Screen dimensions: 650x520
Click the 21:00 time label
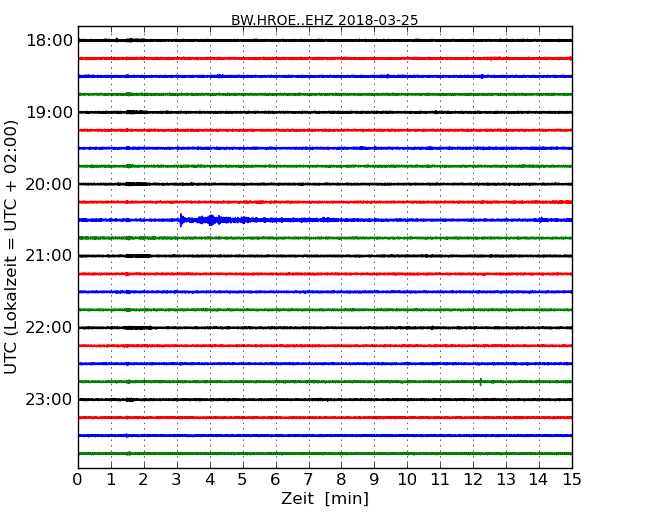coord(49,256)
